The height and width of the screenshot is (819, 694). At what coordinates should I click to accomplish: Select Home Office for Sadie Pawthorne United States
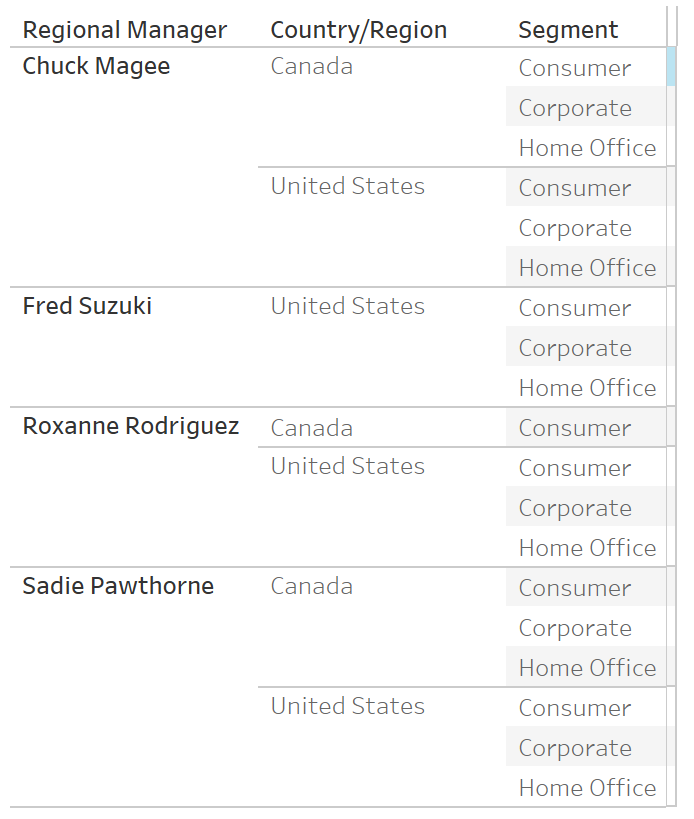pos(587,788)
